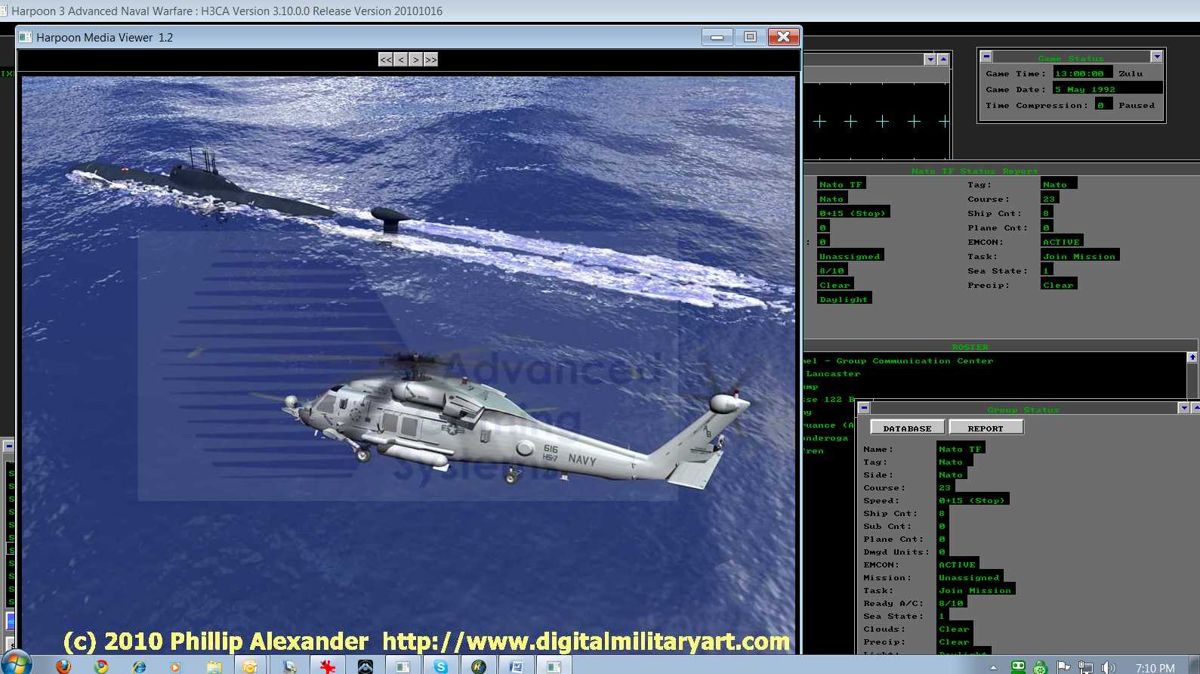Click Group Status window up arrow
The width and height of the screenshot is (1200, 674).
point(1195,408)
